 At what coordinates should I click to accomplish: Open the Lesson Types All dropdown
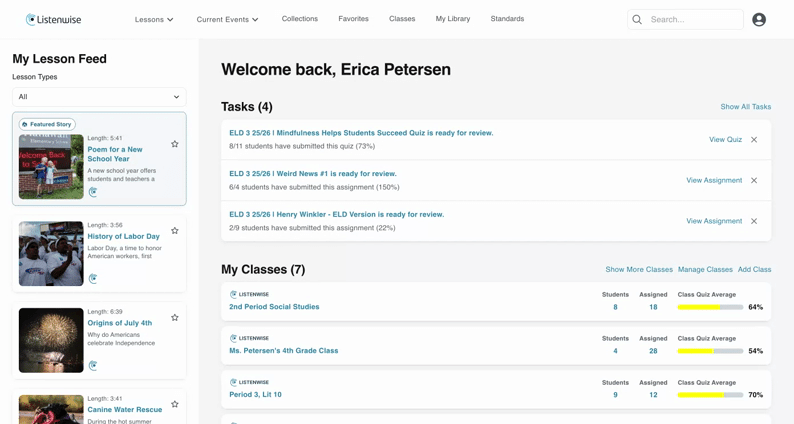pos(99,97)
